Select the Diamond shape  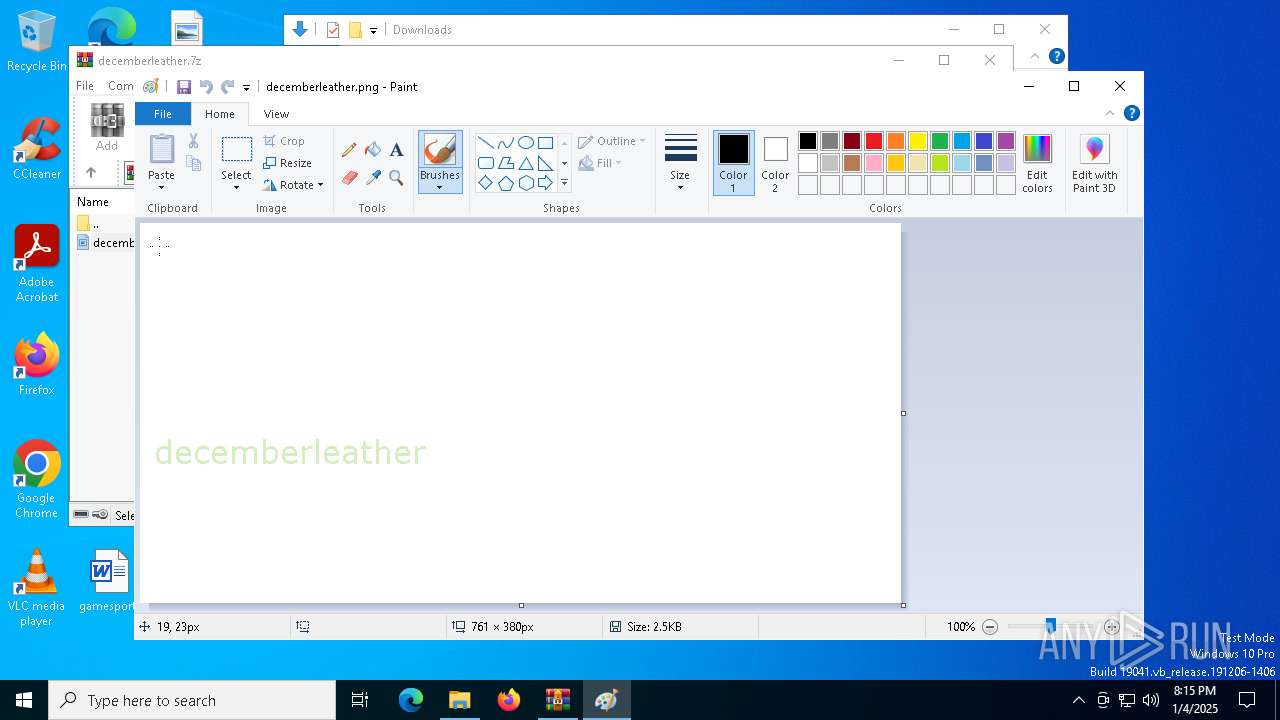(x=486, y=183)
